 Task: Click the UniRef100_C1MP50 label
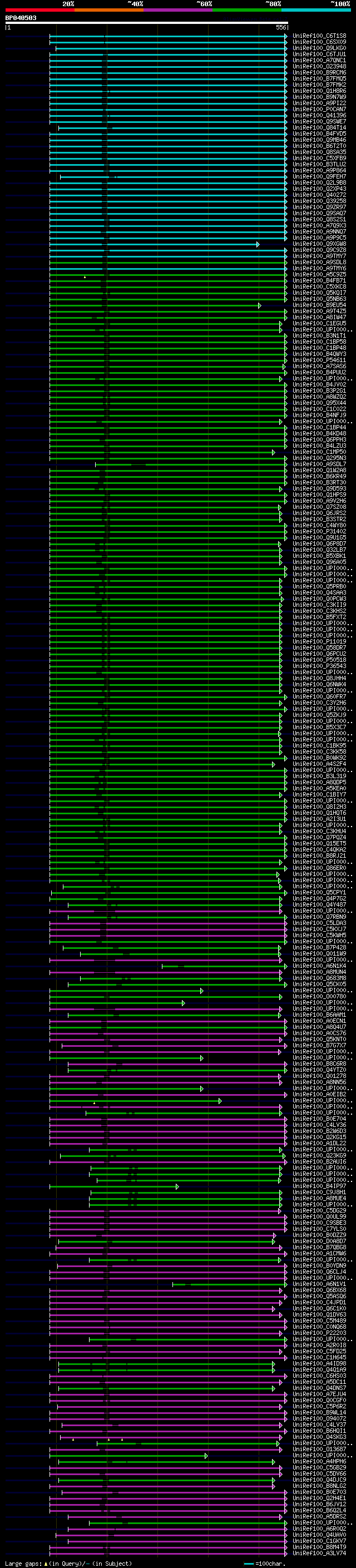click(x=319, y=452)
